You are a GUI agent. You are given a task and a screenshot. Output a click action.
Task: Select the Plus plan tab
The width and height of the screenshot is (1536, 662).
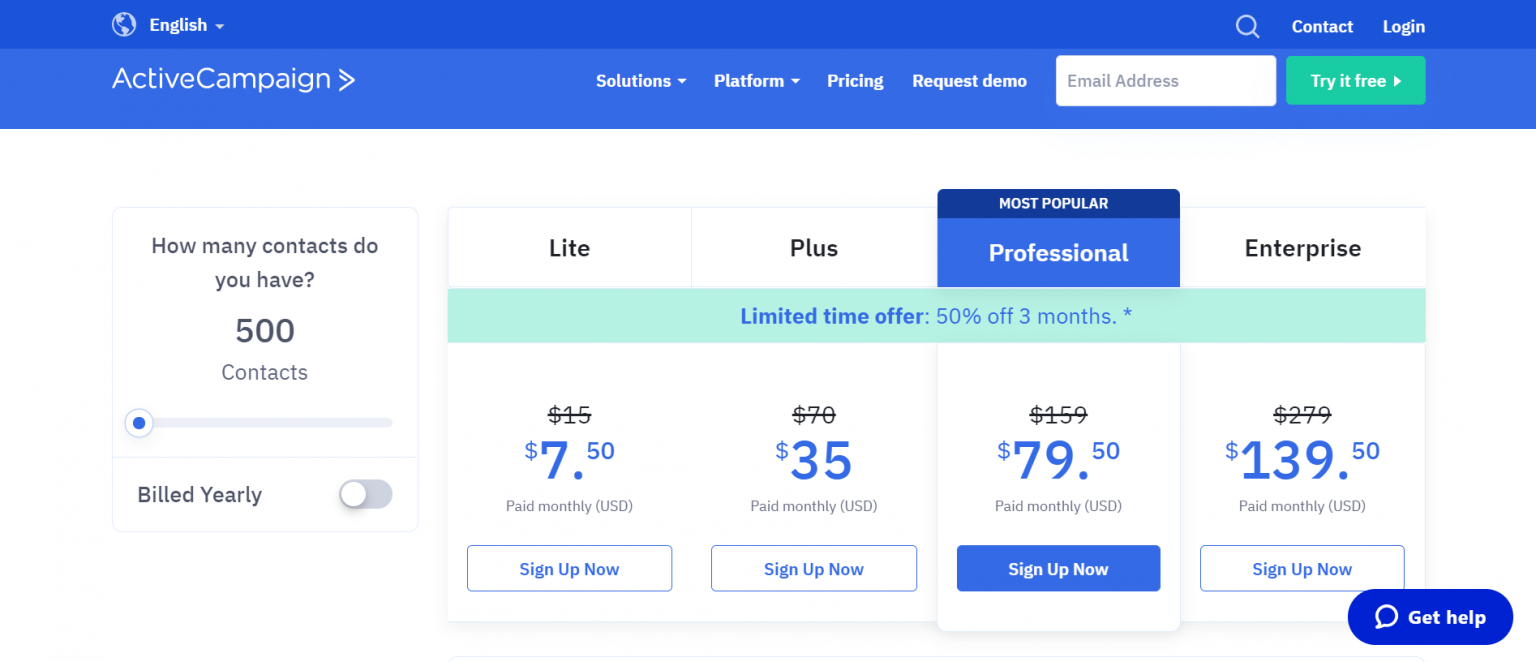click(x=814, y=248)
